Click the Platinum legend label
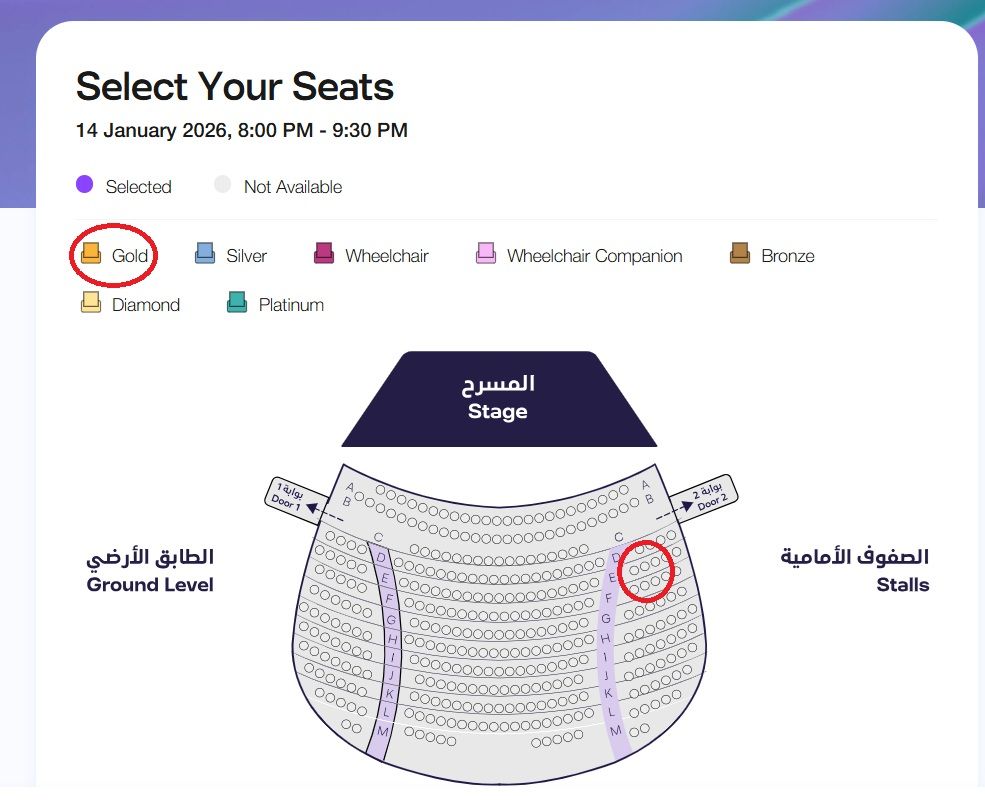This screenshot has width=985, height=803. tap(291, 305)
